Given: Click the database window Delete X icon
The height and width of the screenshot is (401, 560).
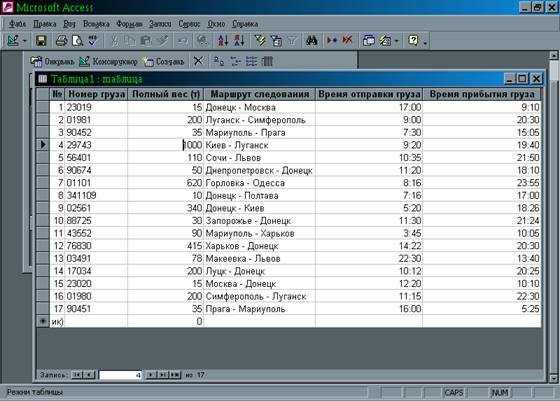Looking at the screenshot, I should [198, 61].
